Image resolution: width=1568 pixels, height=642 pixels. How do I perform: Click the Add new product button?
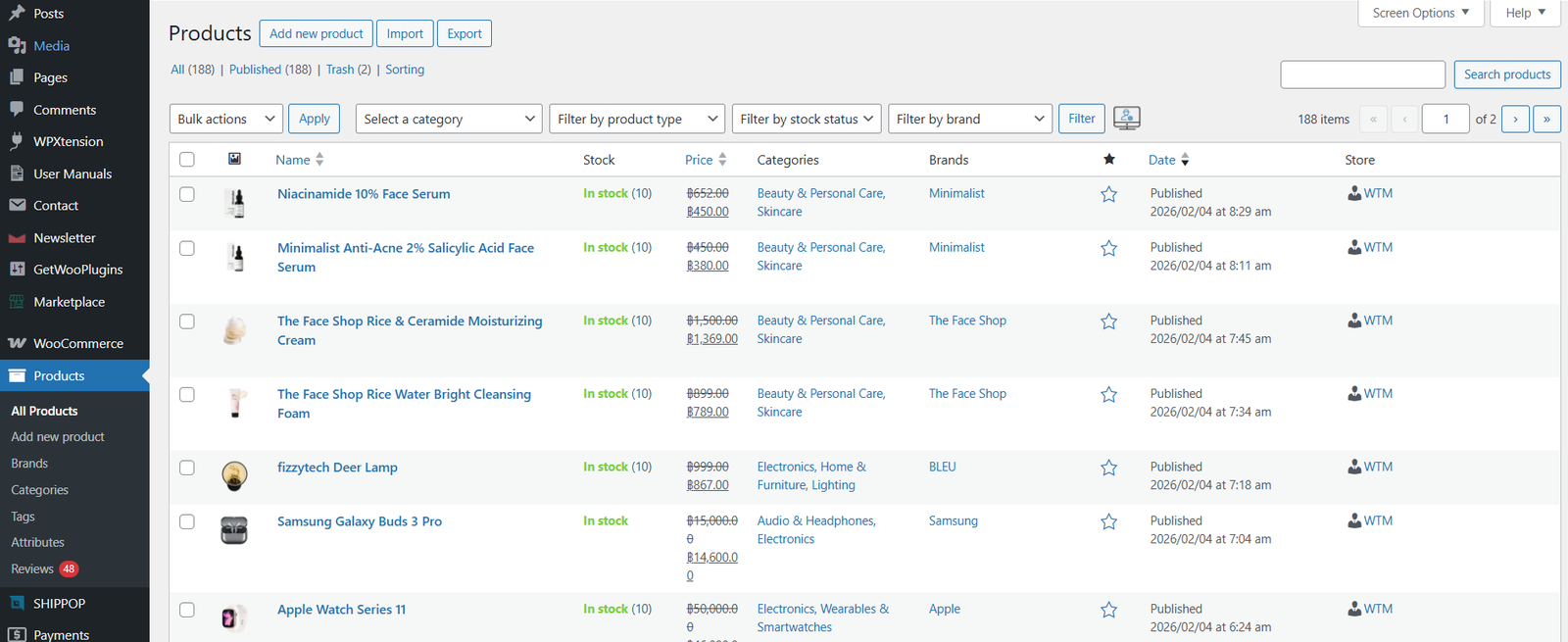tap(316, 33)
